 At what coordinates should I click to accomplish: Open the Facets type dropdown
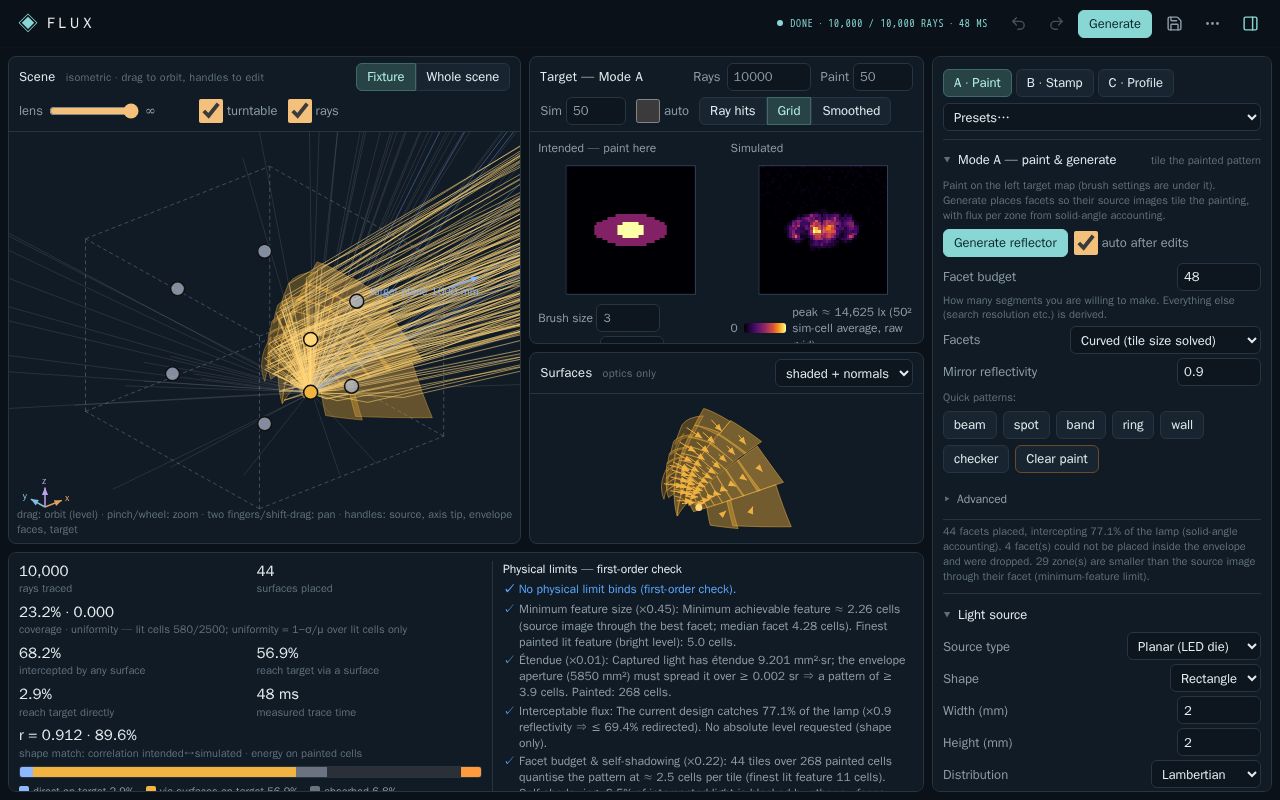[x=1165, y=341]
